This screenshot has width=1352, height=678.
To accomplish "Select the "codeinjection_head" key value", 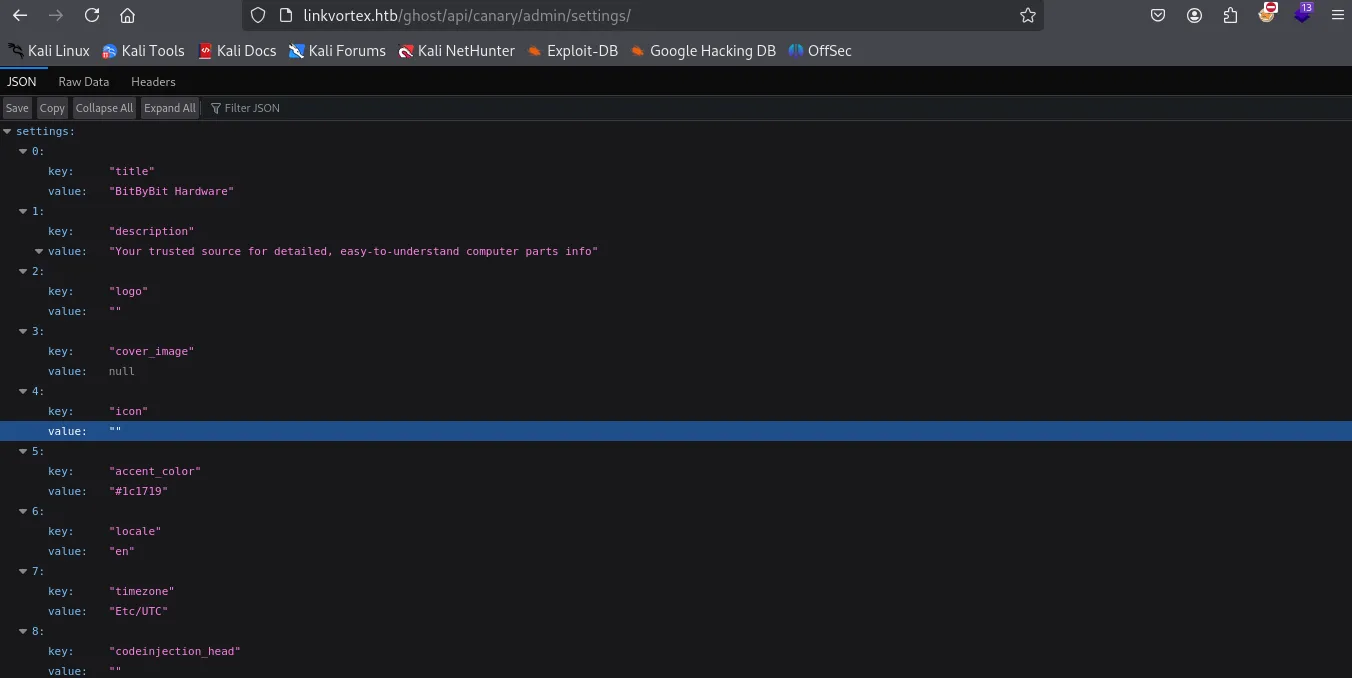I will pyautogui.click(x=175, y=651).
